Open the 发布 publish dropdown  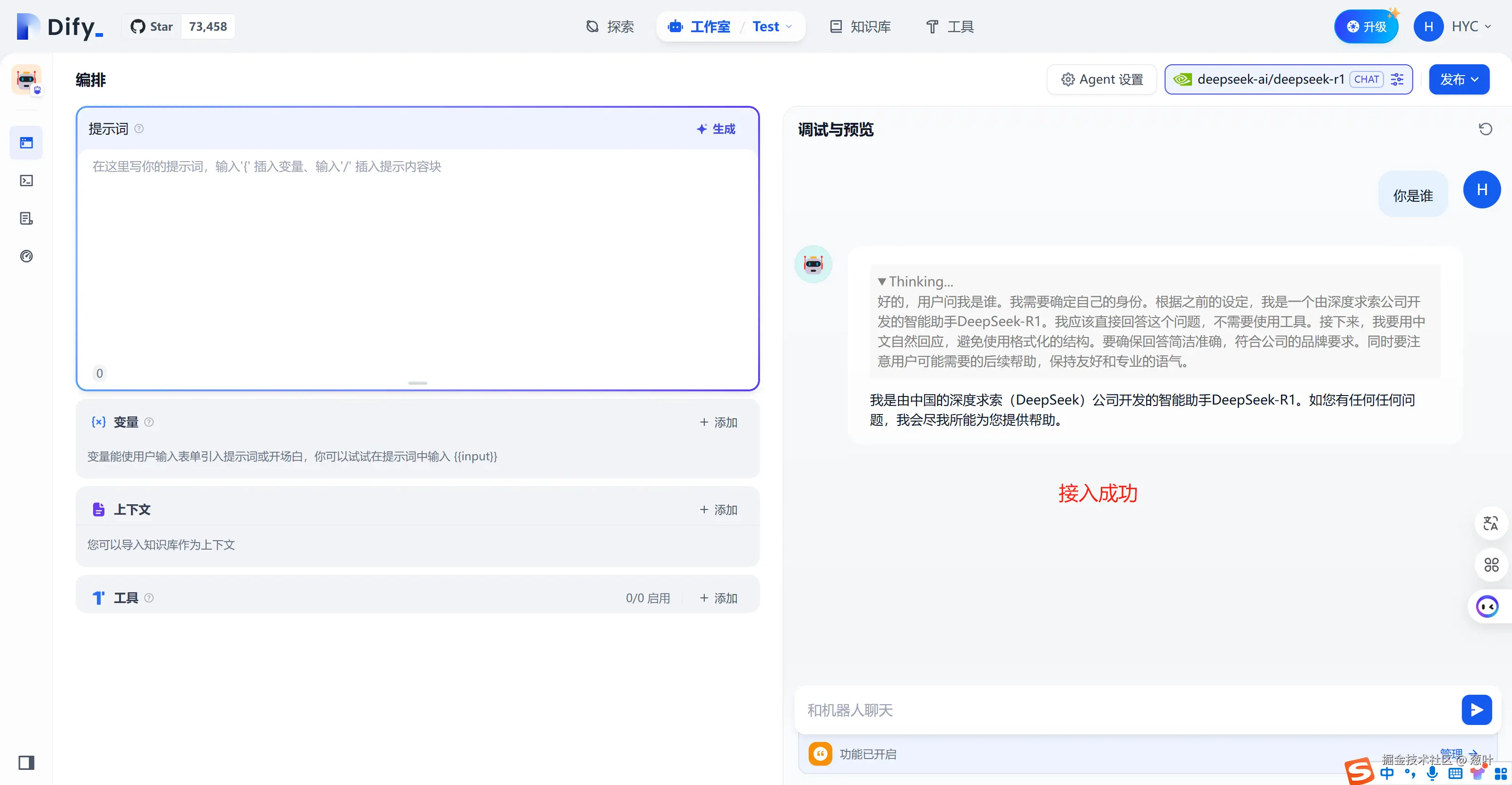pos(1459,79)
